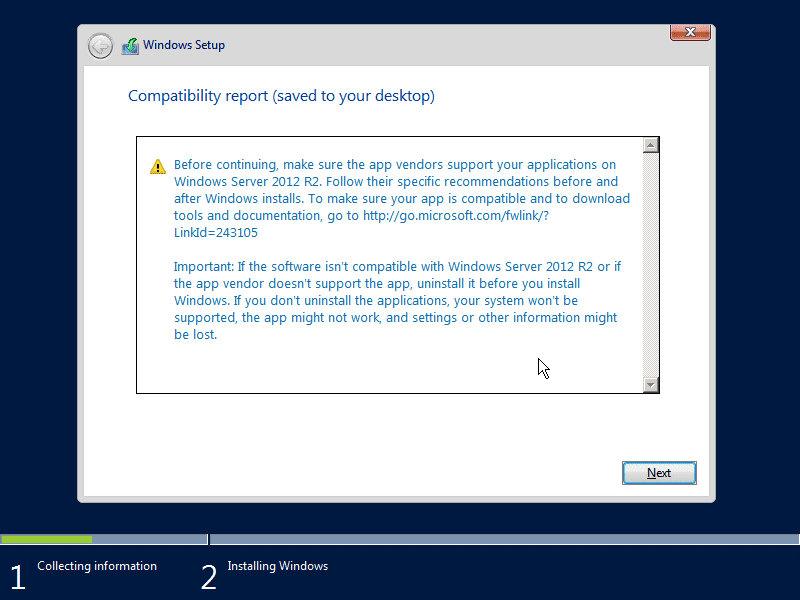Select the step 1 numeral indicator
The width and height of the screenshot is (800, 600).
pyautogui.click(x=17, y=577)
